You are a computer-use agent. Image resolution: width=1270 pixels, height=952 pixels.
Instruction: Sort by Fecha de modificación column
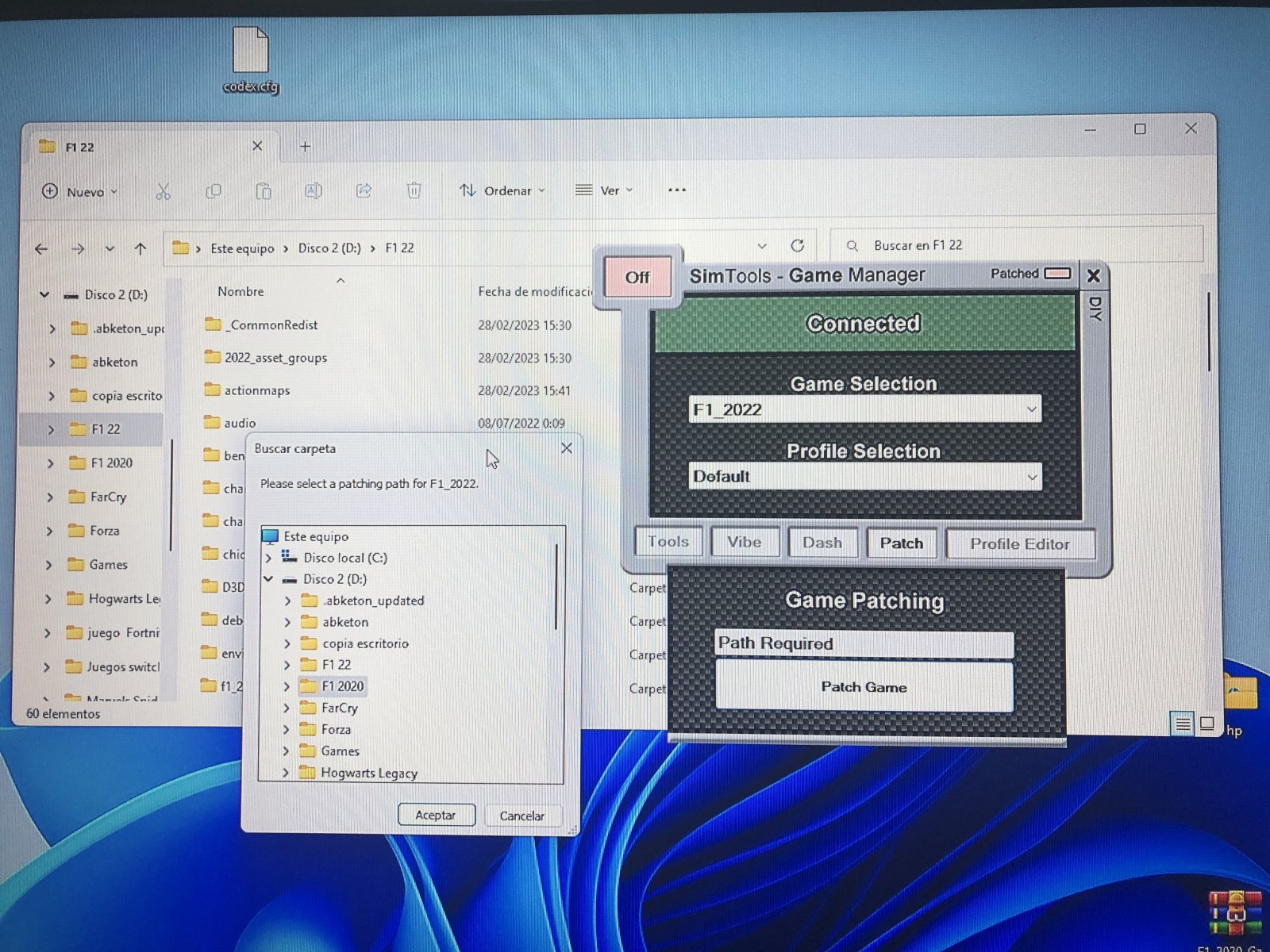coord(535,292)
